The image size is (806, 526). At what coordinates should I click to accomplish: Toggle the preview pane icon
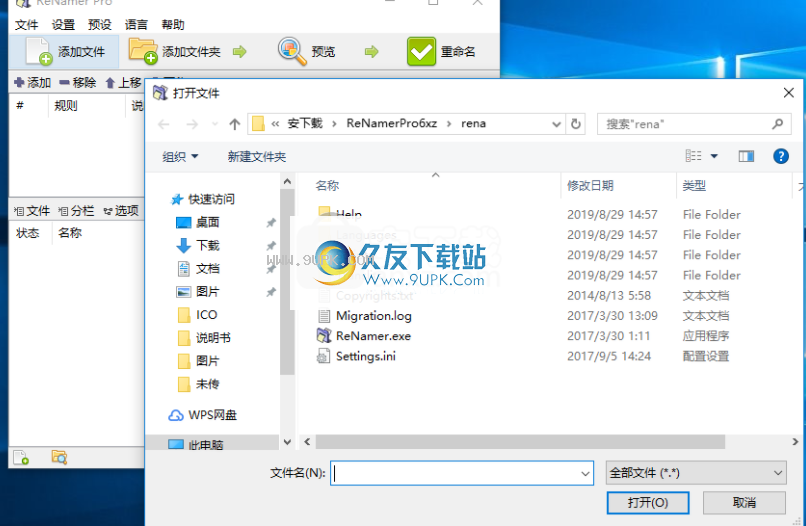coord(746,156)
